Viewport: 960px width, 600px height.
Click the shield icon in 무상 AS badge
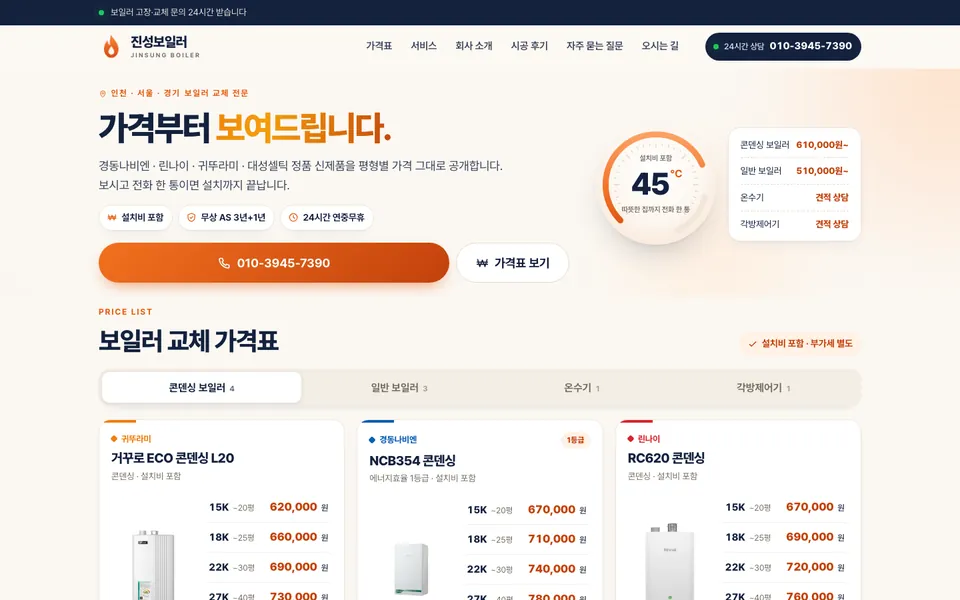pos(191,217)
